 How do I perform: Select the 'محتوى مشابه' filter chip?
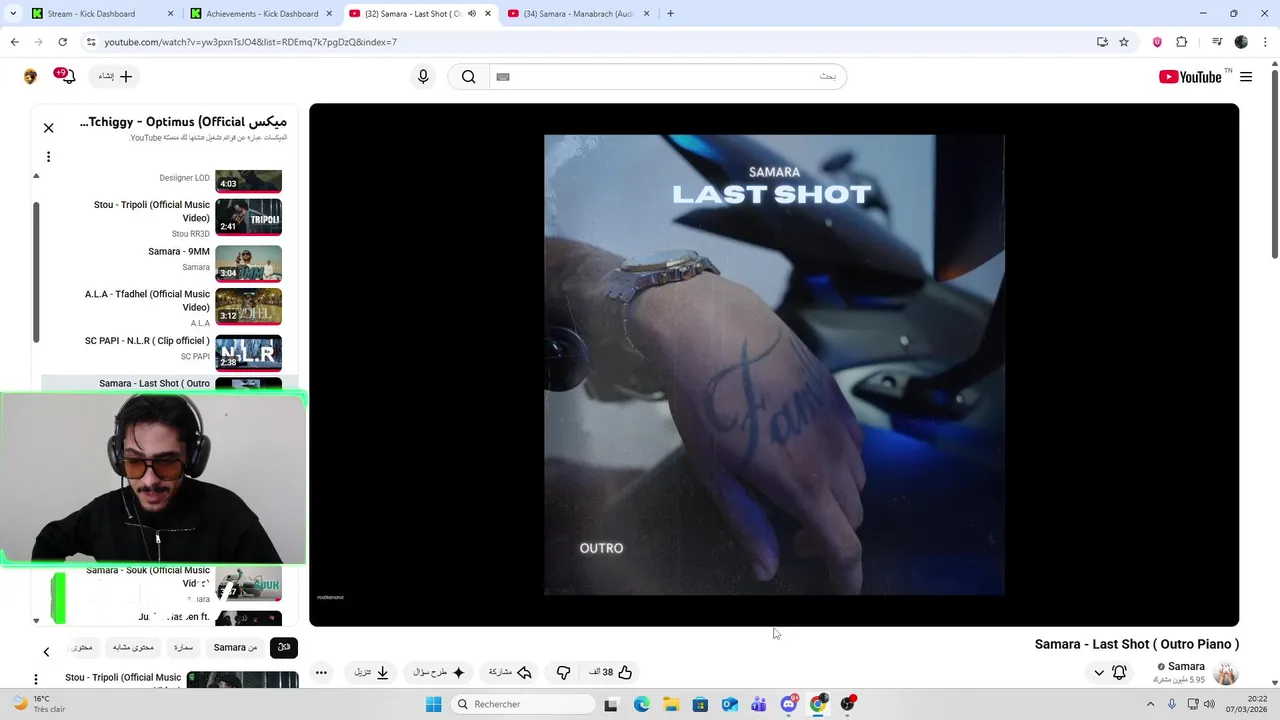pos(133,647)
